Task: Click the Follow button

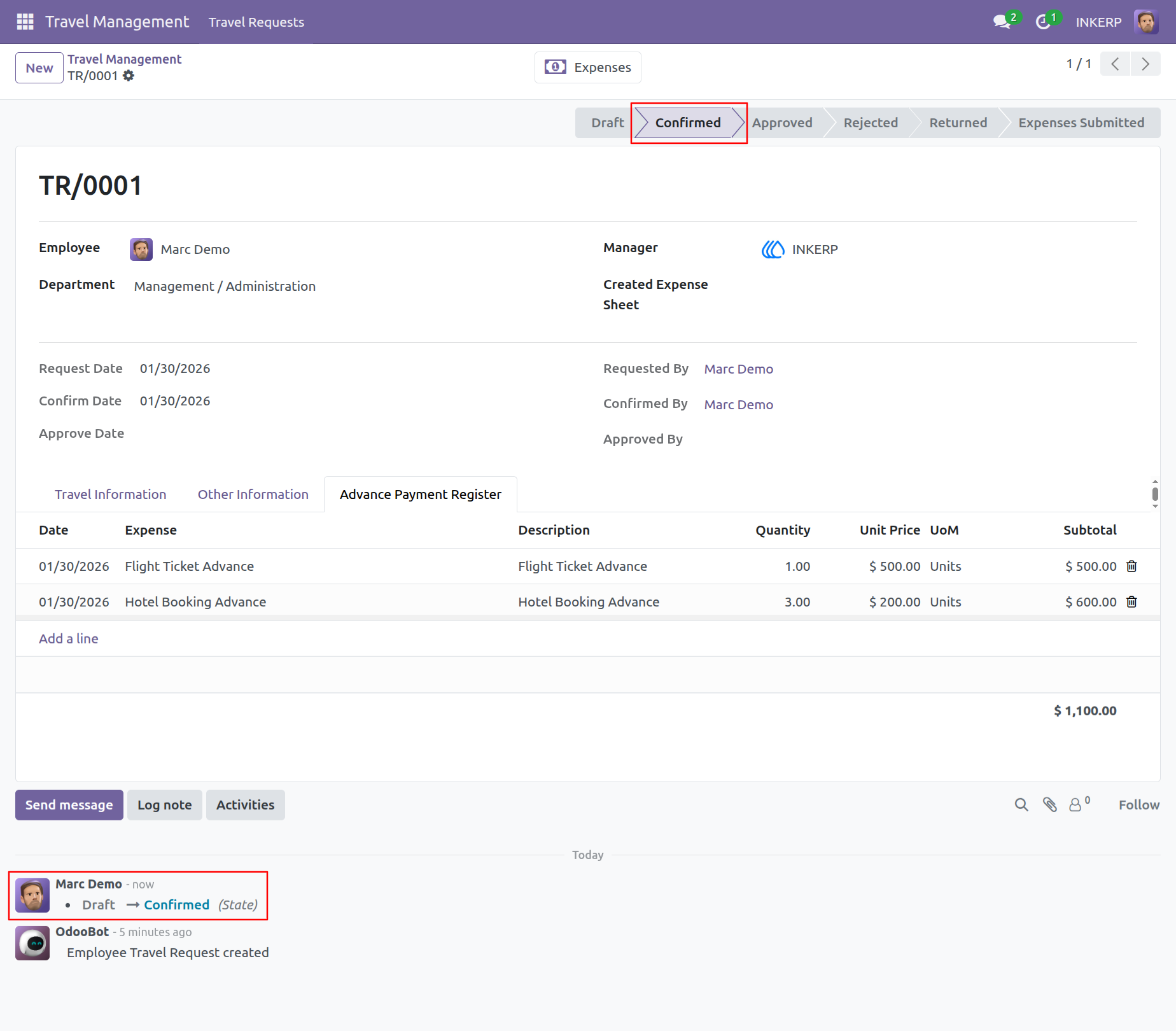Action: coord(1138,804)
